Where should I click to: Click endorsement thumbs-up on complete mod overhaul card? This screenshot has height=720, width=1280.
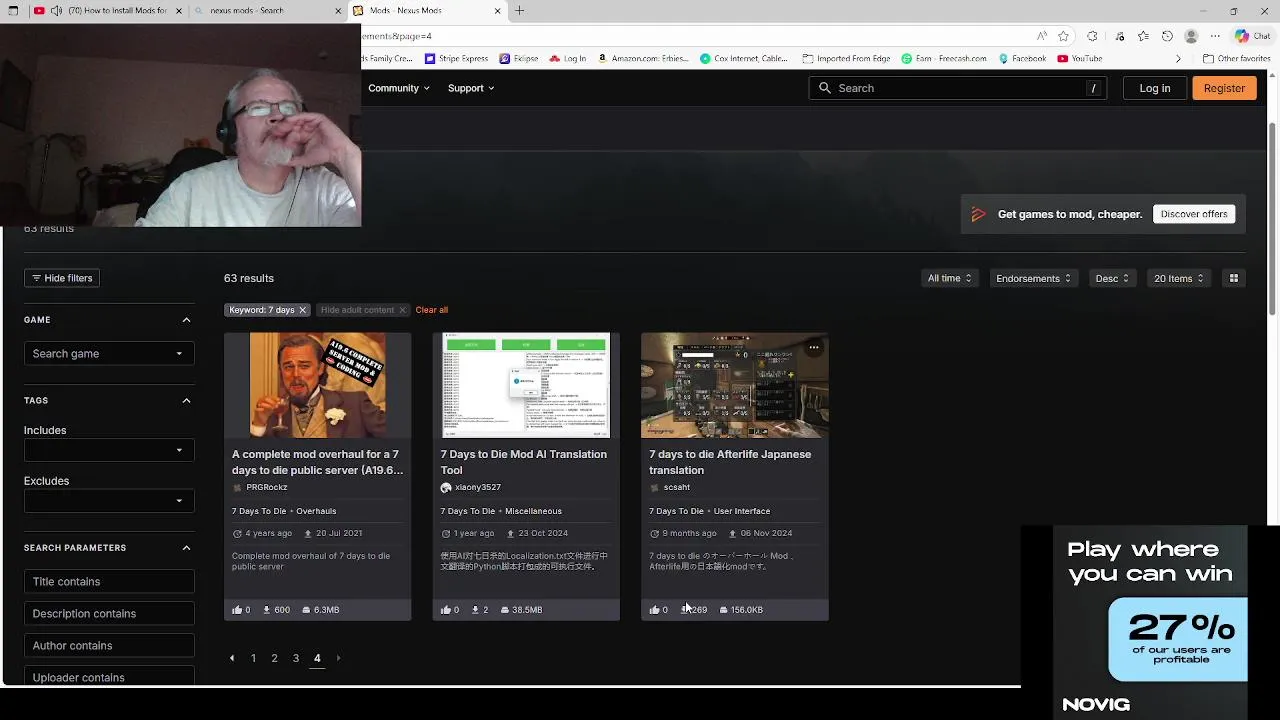pos(237,610)
